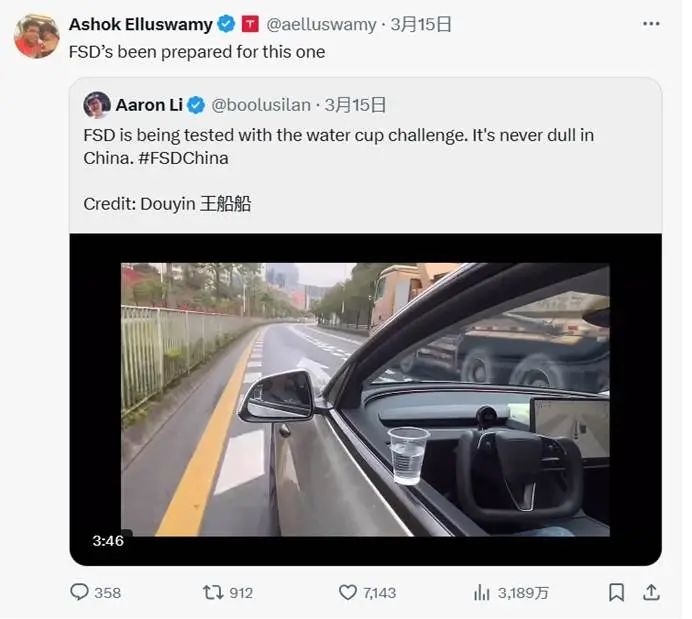Like the post with heart icon

point(348,592)
